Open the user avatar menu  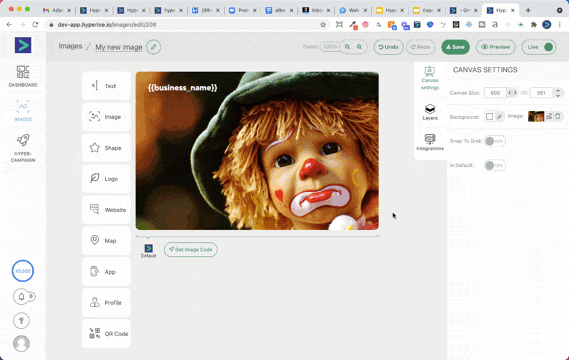tap(21, 343)
